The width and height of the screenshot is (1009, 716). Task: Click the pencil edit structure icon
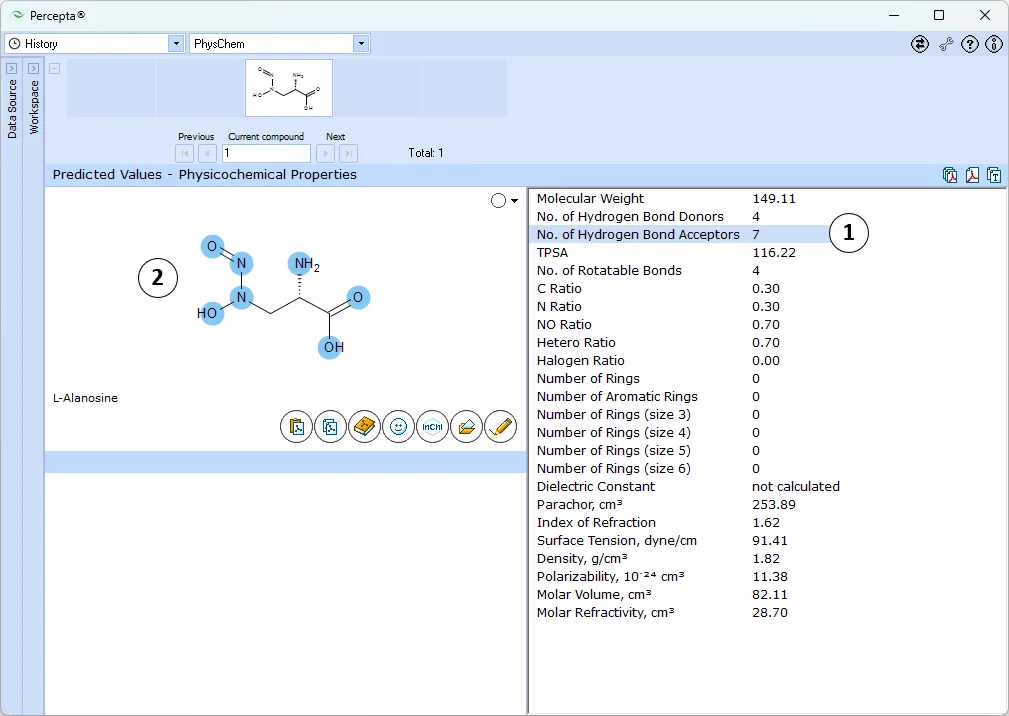pyautogui.click(x=501, y=427)
